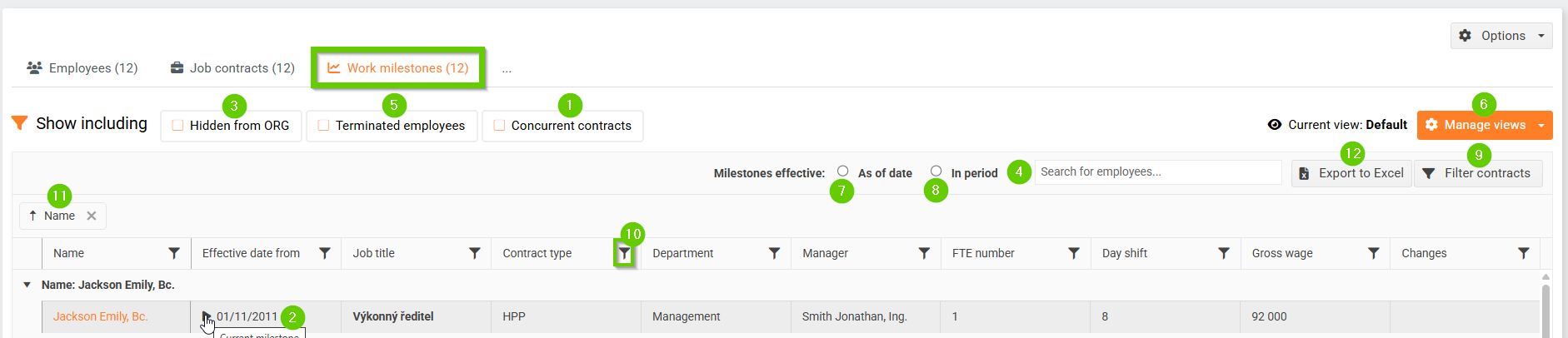The width and height of the screenshot is (1568, 338).
Task: Click the Job title column filter icon
Action: pos(474,253)
